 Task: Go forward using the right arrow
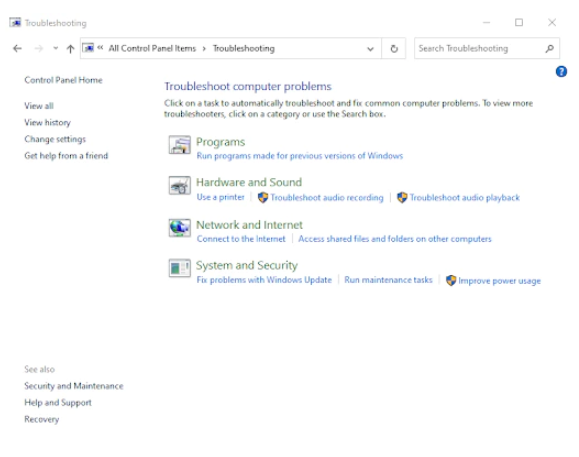point(38,48)
